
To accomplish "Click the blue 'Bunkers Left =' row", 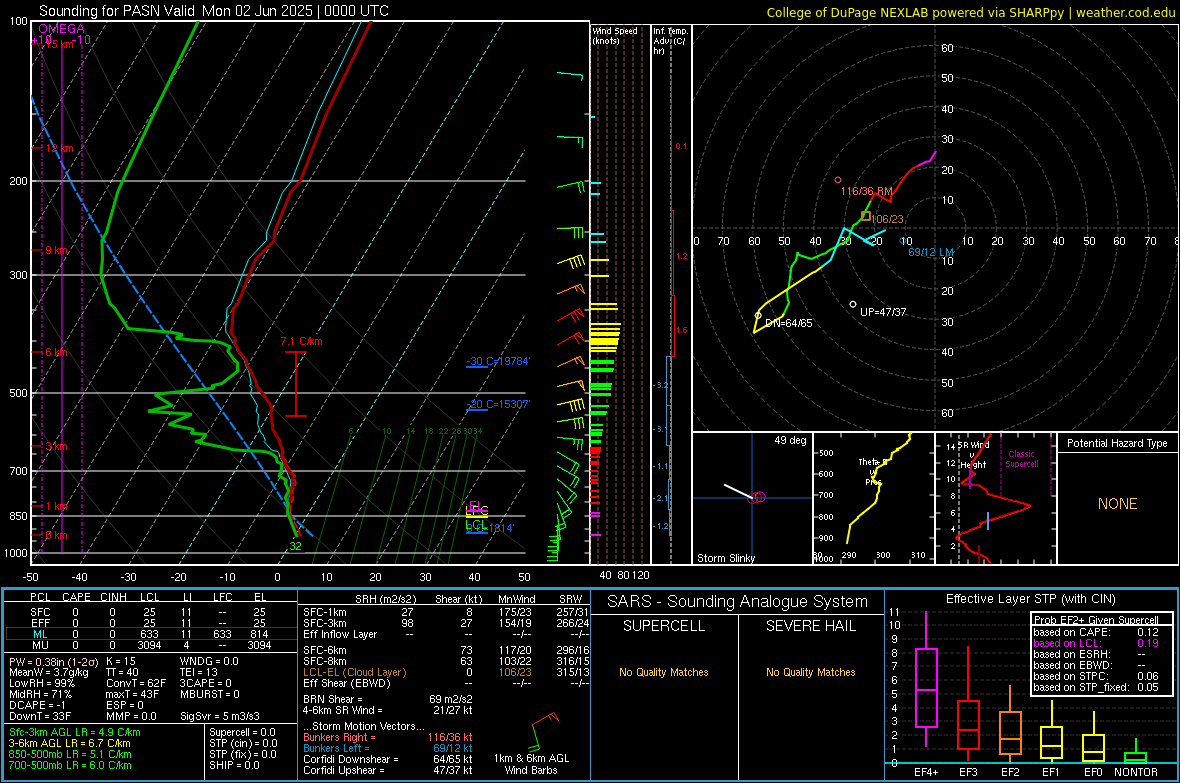I will (388, 748).
